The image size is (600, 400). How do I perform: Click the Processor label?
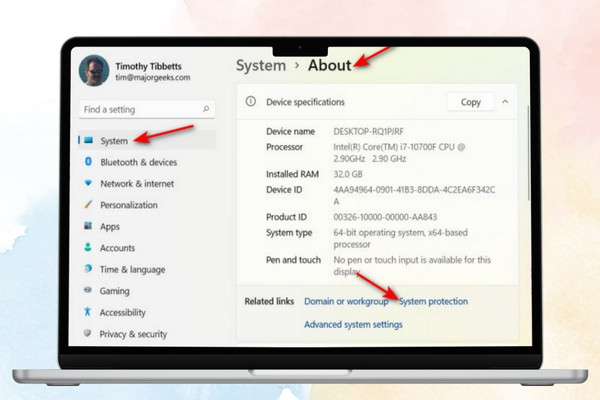tap(284, 147)
